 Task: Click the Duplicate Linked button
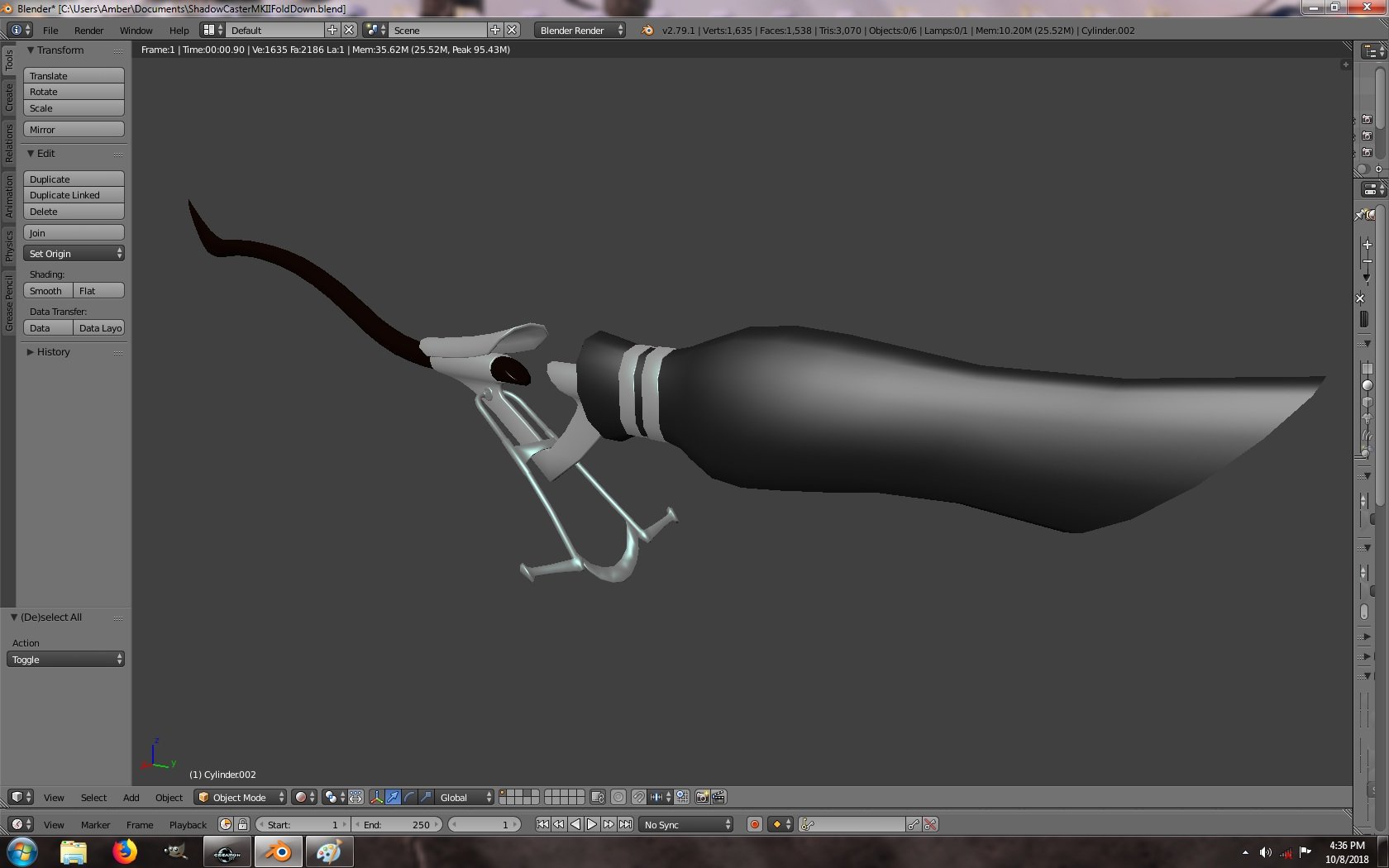[x=74, y=195]
